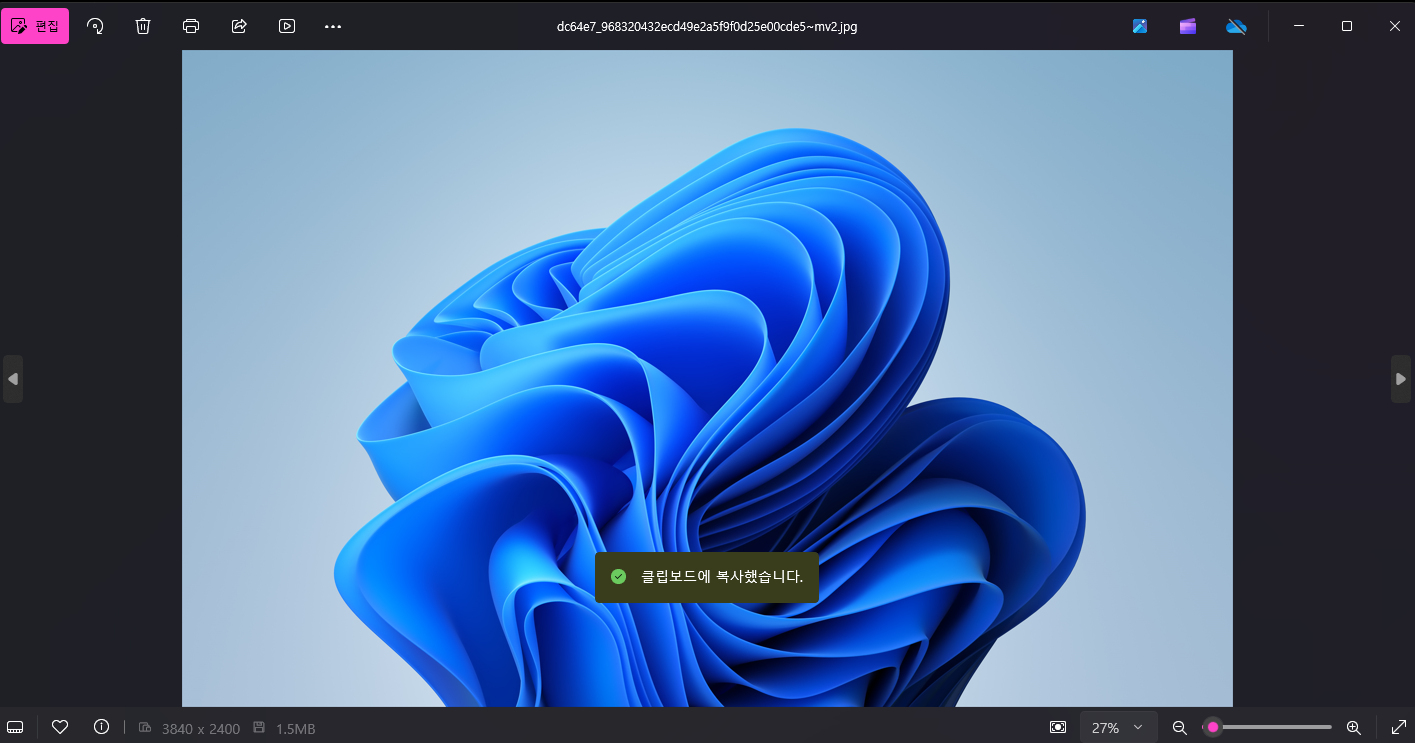Maximize the Photos window
Screen dimensions: 1415x743
click(1347, 26)
